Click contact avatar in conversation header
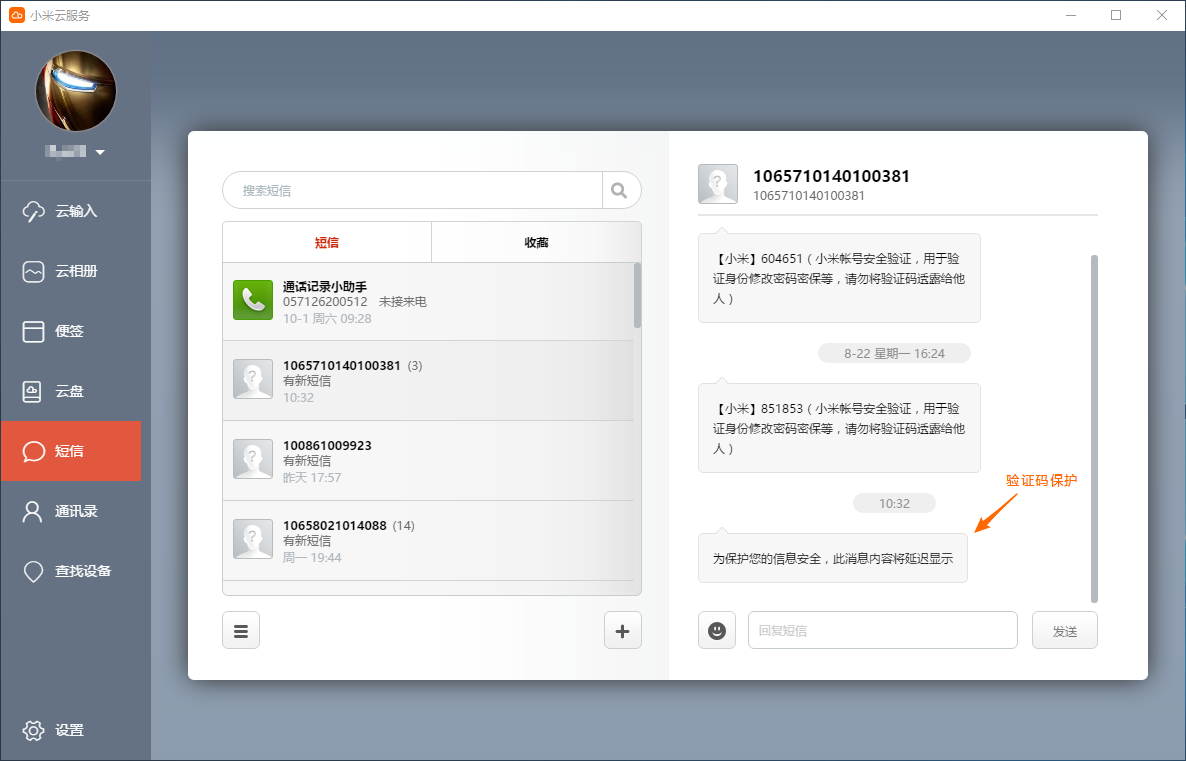The width and height of the screenshot is (1186, 761). point(718,184)
